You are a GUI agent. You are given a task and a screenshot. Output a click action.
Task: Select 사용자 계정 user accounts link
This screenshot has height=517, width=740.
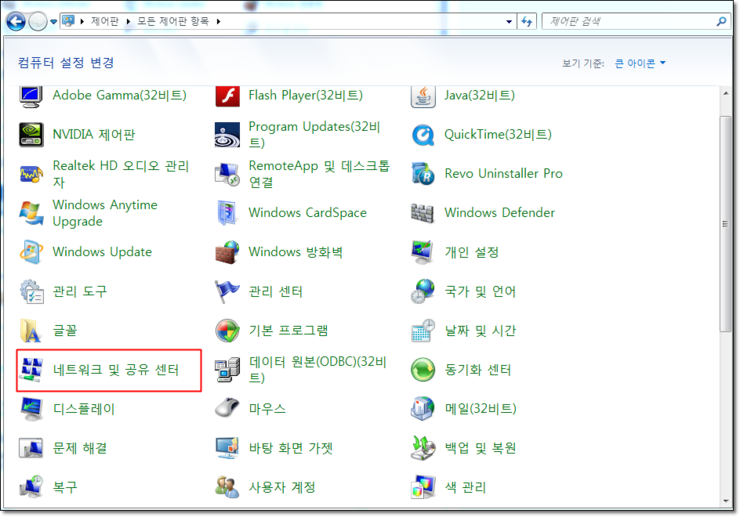(282, 487)
